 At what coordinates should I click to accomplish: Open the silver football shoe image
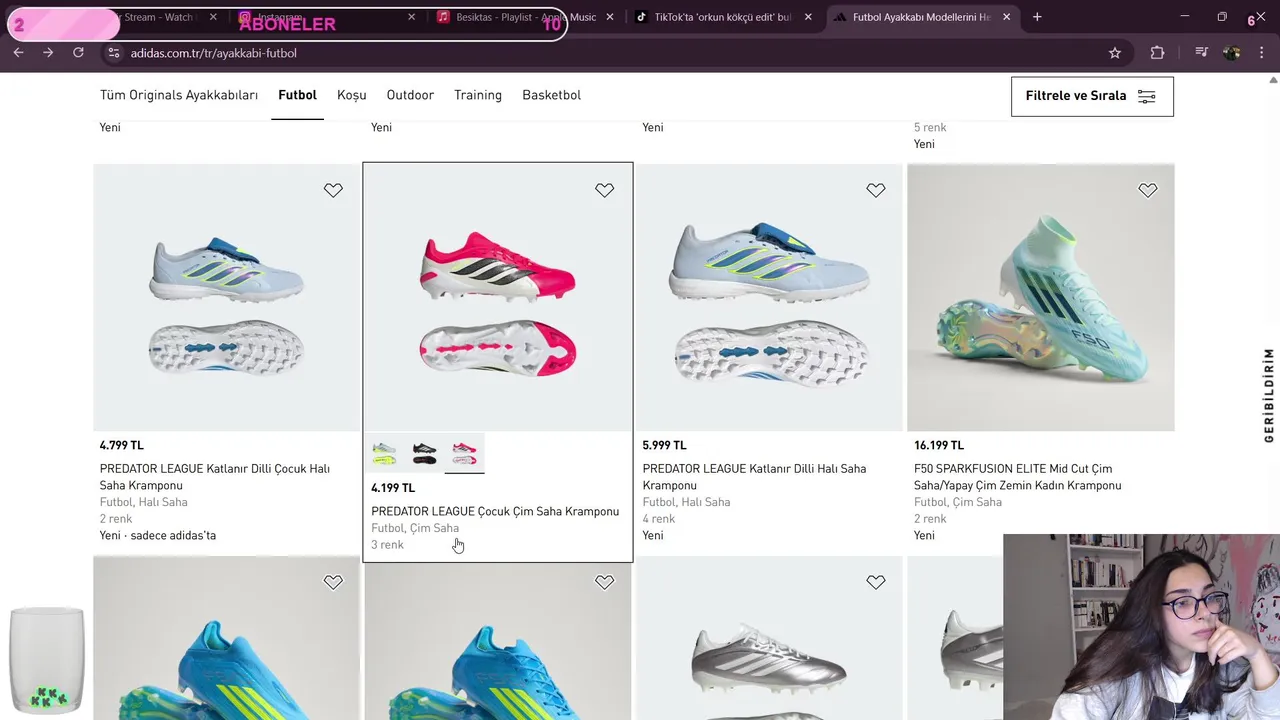pyautogui.click(x=769, y=638)
